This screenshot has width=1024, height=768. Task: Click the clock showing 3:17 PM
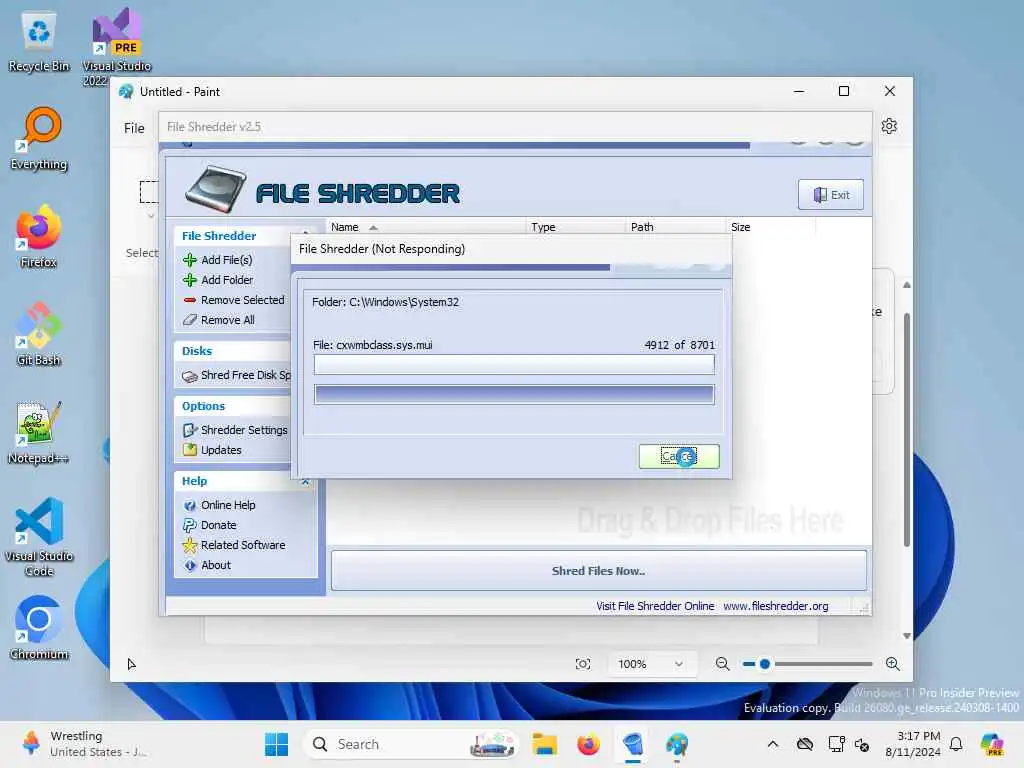(913, 744)
